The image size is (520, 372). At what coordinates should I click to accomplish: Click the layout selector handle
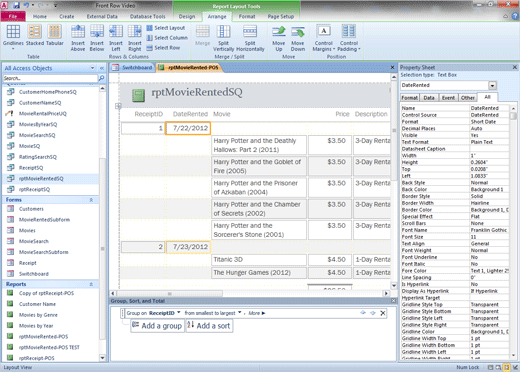(118, 106)
